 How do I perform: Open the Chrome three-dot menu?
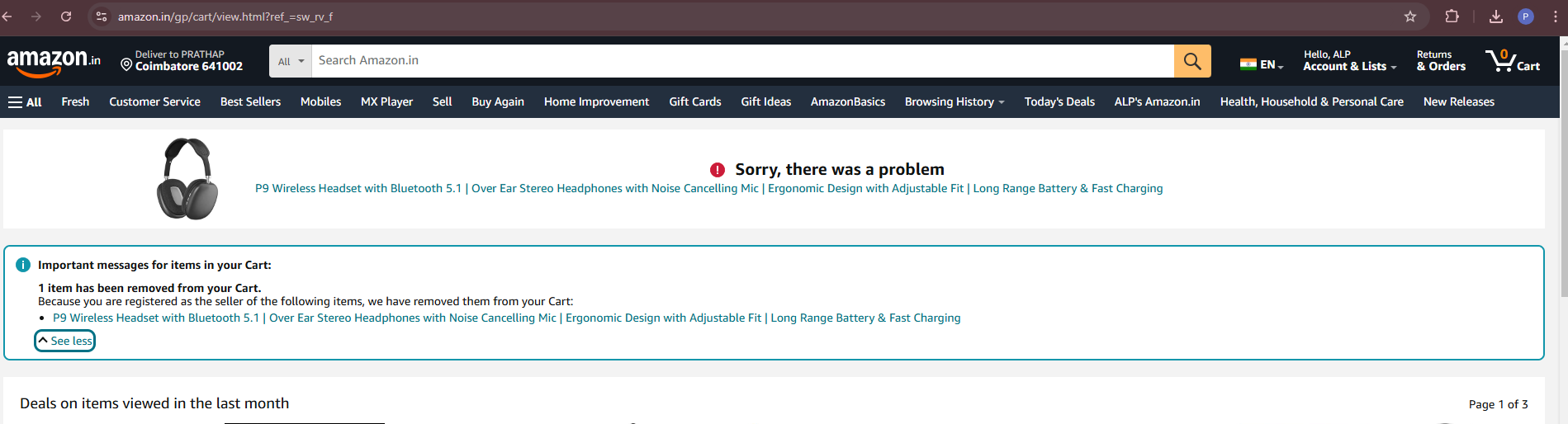[1556, 16]
